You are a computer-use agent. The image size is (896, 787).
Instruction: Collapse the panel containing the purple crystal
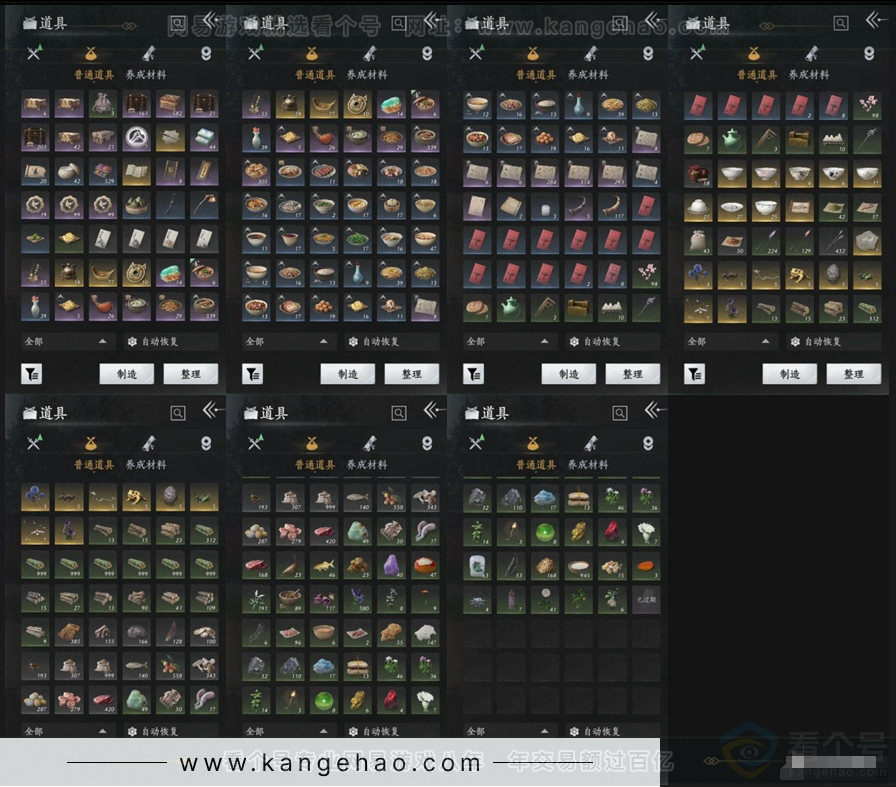point(434,410)
